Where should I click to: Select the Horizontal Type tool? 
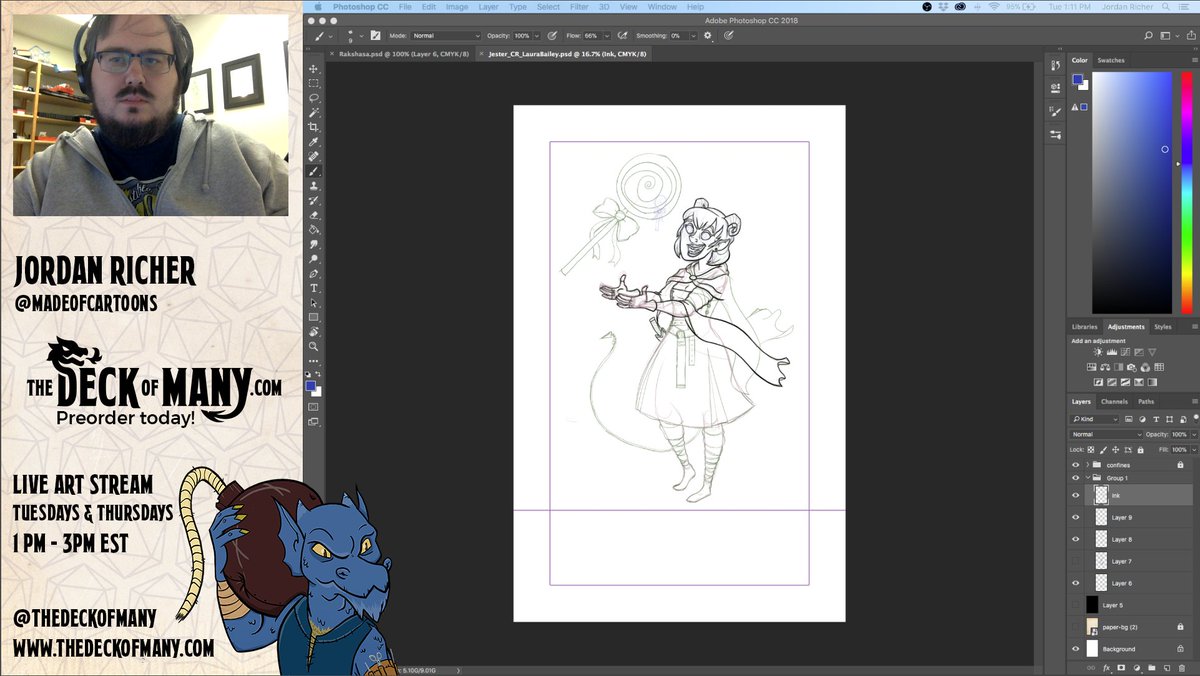pyautogui.click(x=314, y=288)
